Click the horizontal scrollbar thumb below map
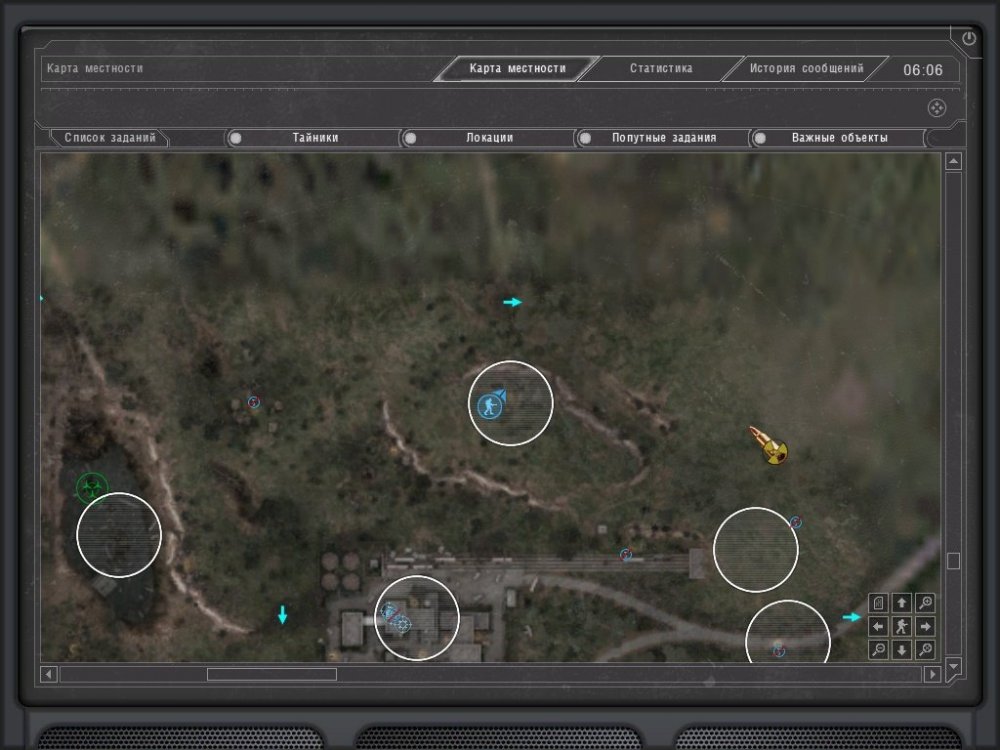Screen dimensions: 1000x750 [x=271, y=675]
